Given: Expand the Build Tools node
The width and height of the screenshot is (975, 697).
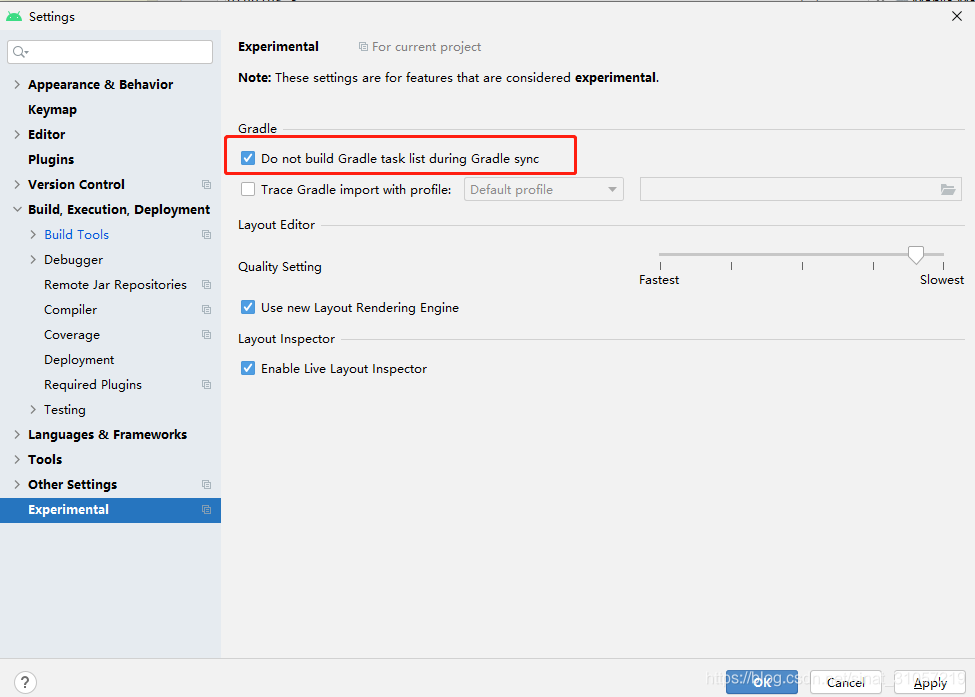Looking at the screenshot, I should [33, 234].
